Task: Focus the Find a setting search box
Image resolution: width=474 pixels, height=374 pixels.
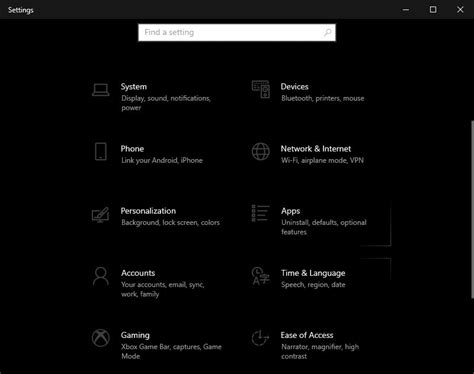Action: [237, 32]
